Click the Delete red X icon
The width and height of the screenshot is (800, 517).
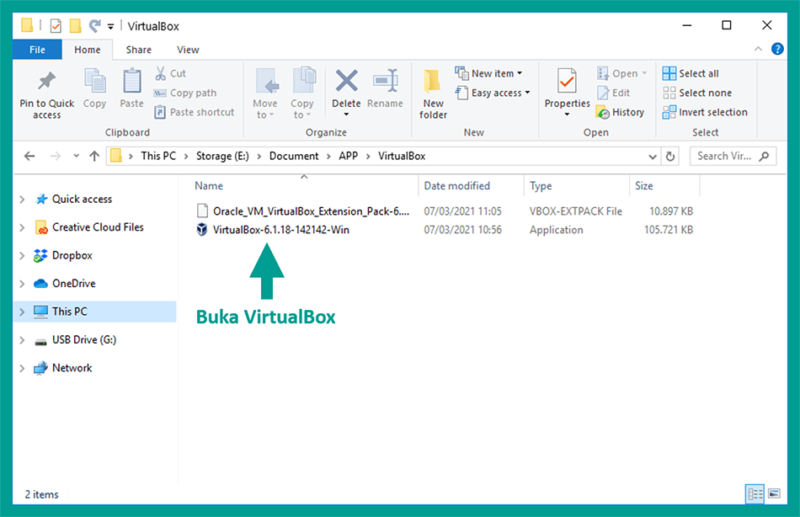346,81
